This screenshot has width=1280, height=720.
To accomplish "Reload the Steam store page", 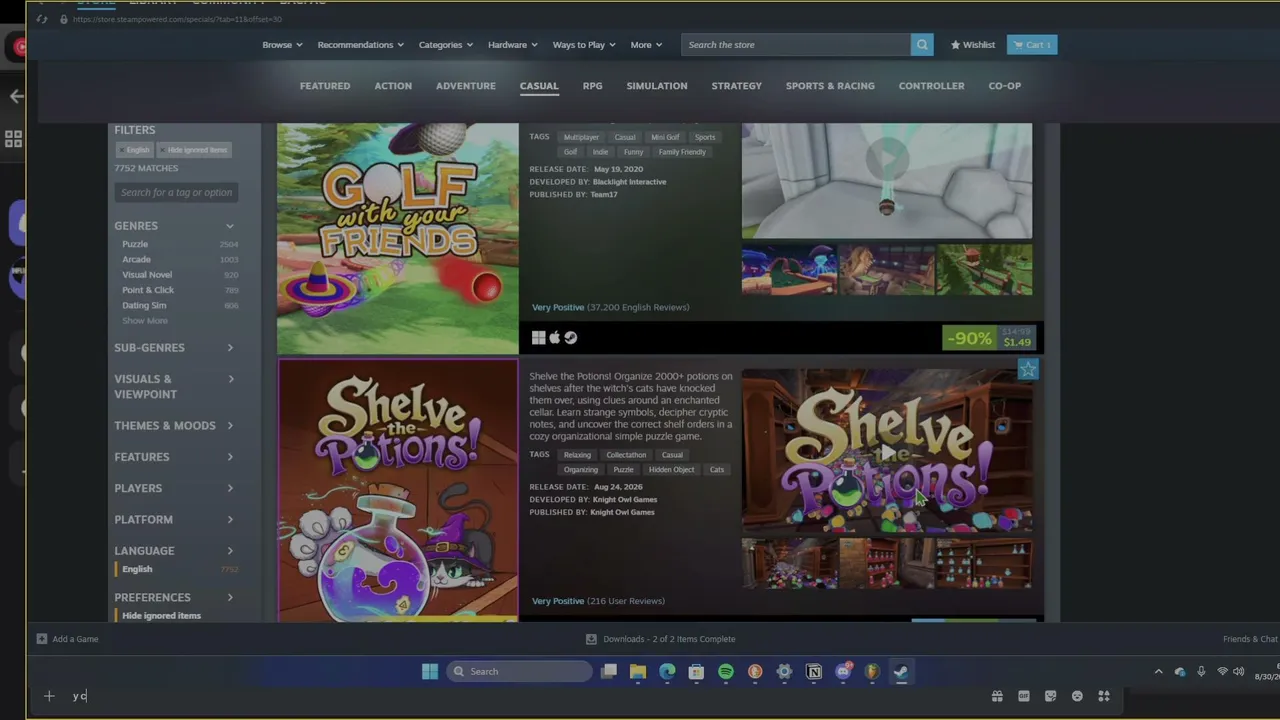I will pyautogui.click(x=42, y=19).
